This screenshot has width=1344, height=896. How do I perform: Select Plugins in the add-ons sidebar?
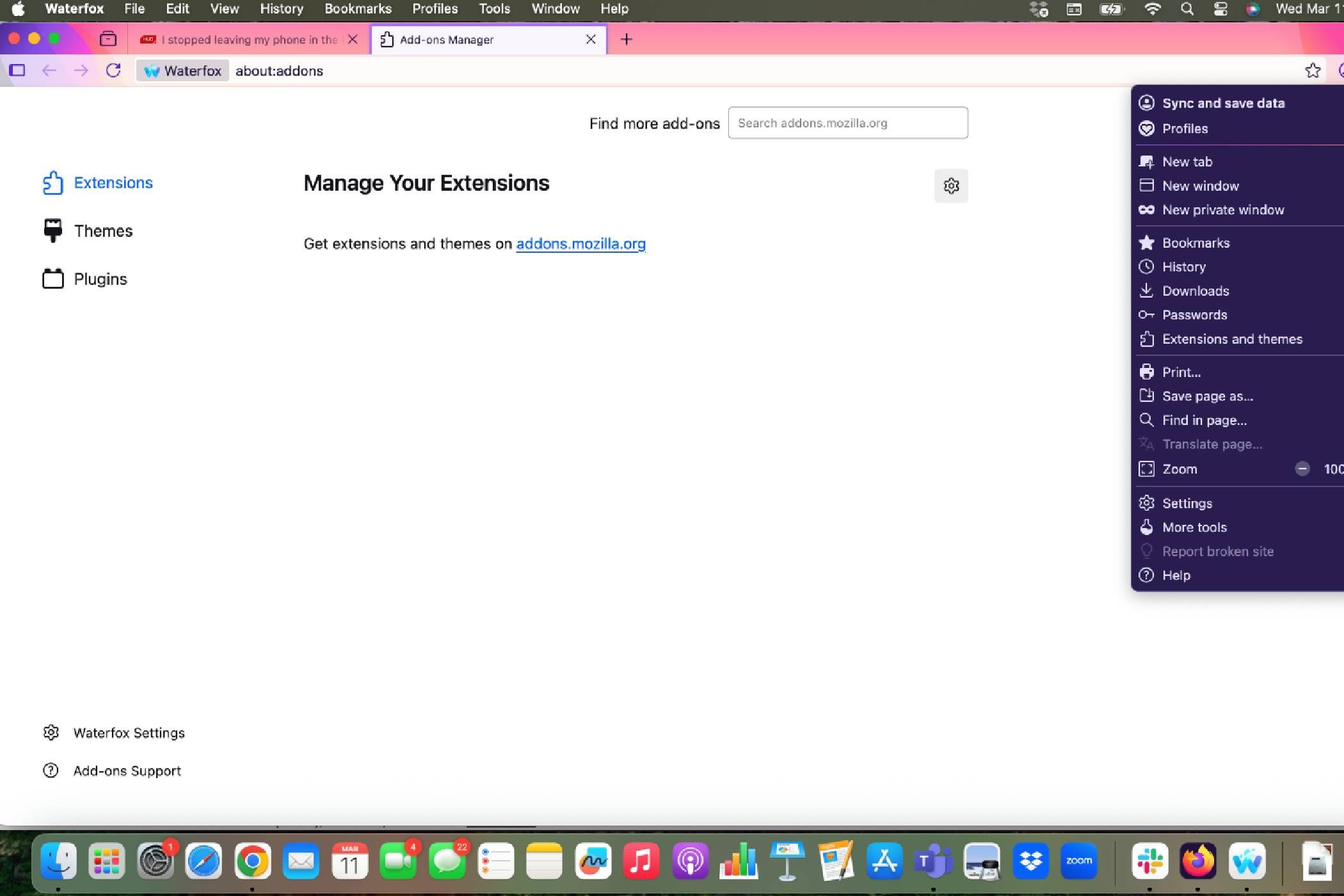[x=85, y=279]
